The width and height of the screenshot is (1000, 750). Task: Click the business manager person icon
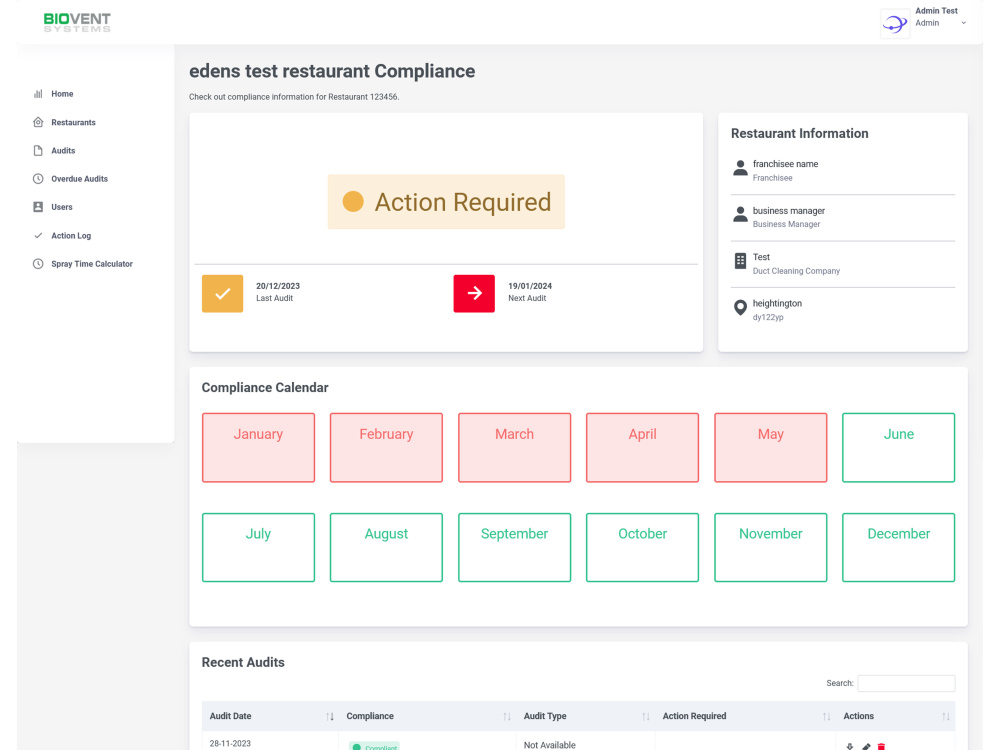click(740, 214)
